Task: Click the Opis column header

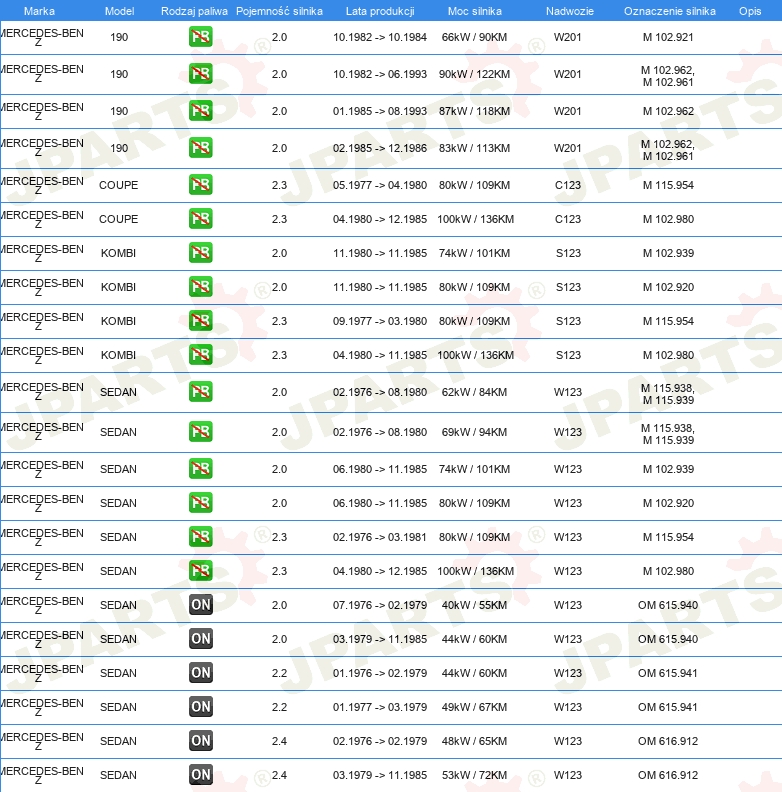Action: (x=750, y=11)
